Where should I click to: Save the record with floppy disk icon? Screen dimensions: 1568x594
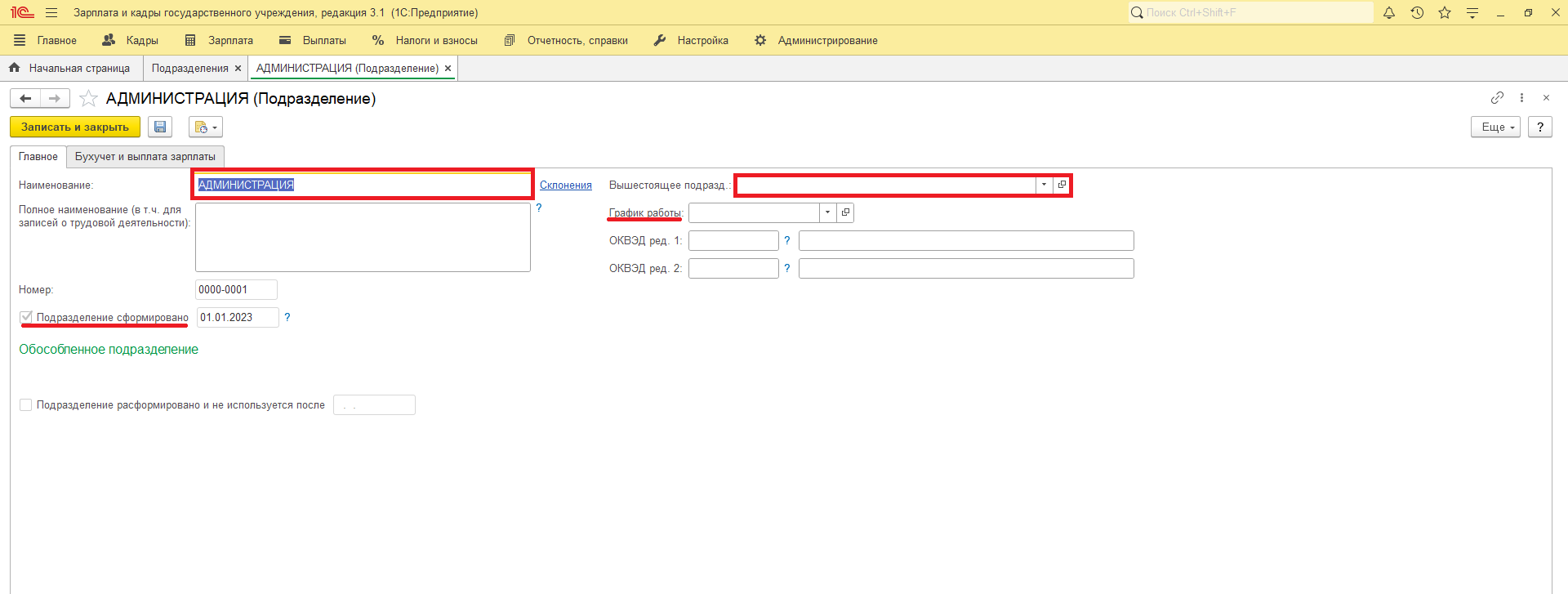160,127
